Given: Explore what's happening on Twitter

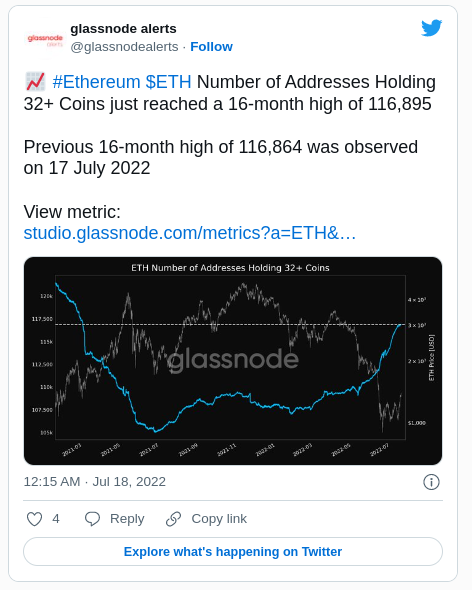Looking at the screenshot, I should pyautogui.click(x=233, y=552).
